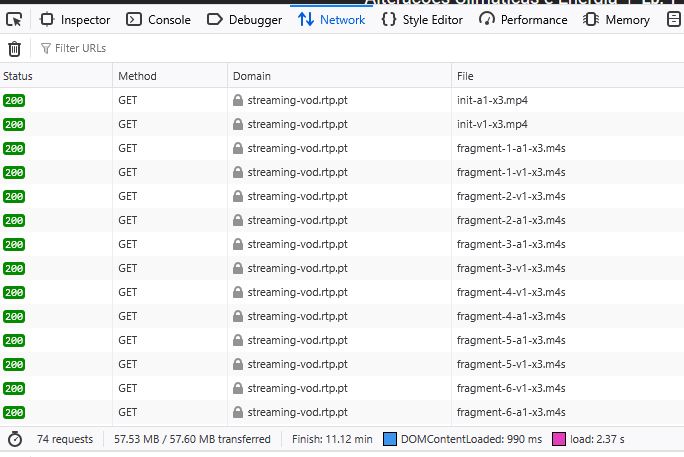Clear network log with trash icon
Image resolution: width=684 pixels, height=457 pixels.
[x=14, y=48]
